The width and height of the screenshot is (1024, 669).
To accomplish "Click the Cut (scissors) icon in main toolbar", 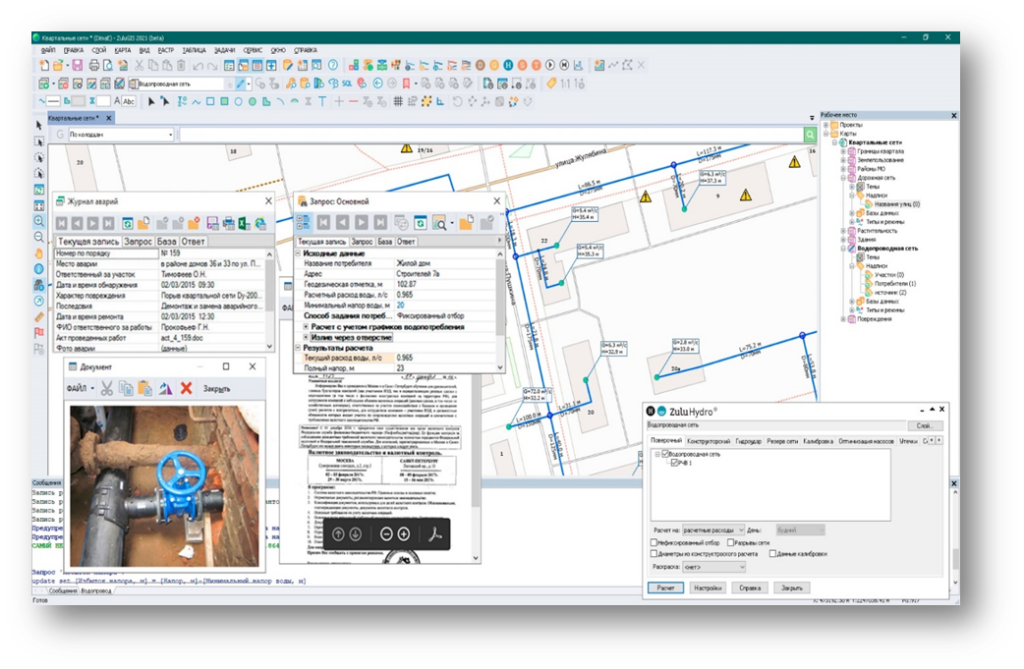I will 138,65.
